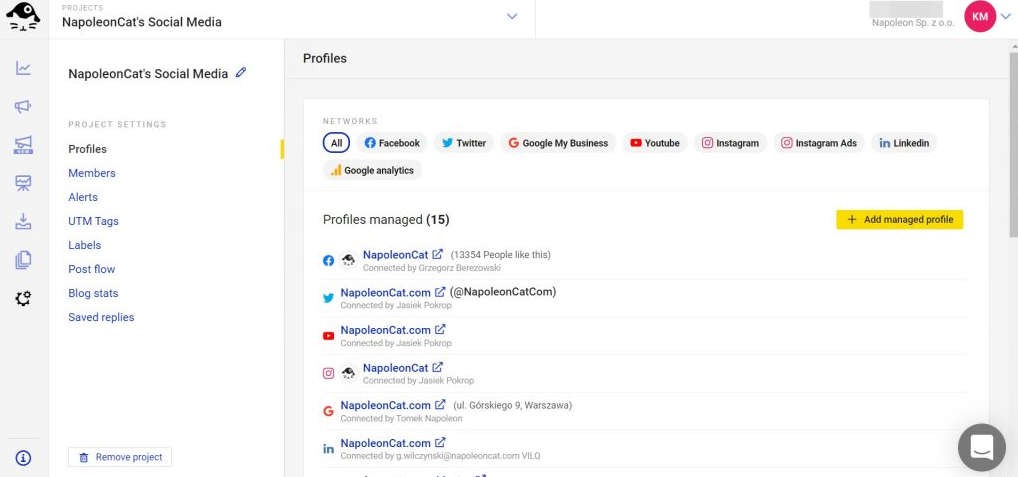
Task: Click "Connected by Tomek Napoleon" text
Action: (x=401, y=418)
